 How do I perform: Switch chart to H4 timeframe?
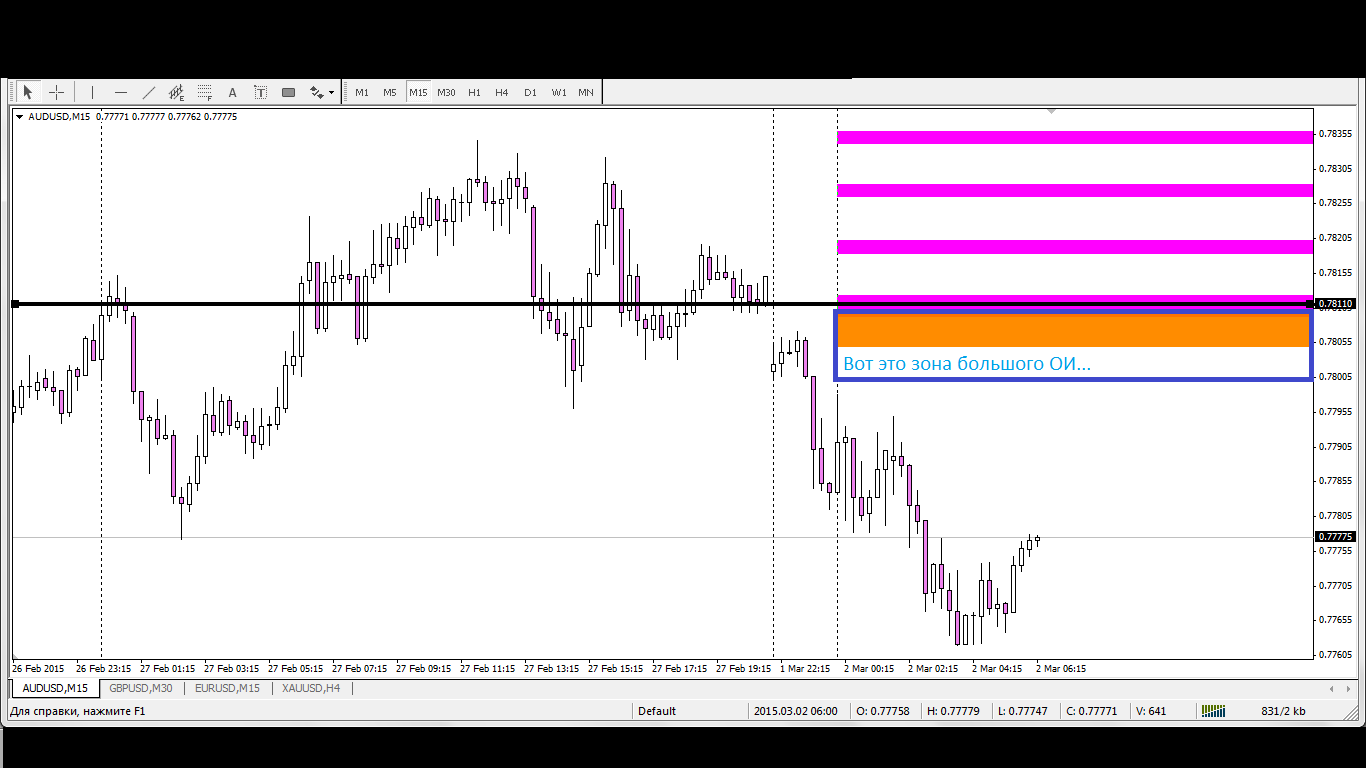502,92
